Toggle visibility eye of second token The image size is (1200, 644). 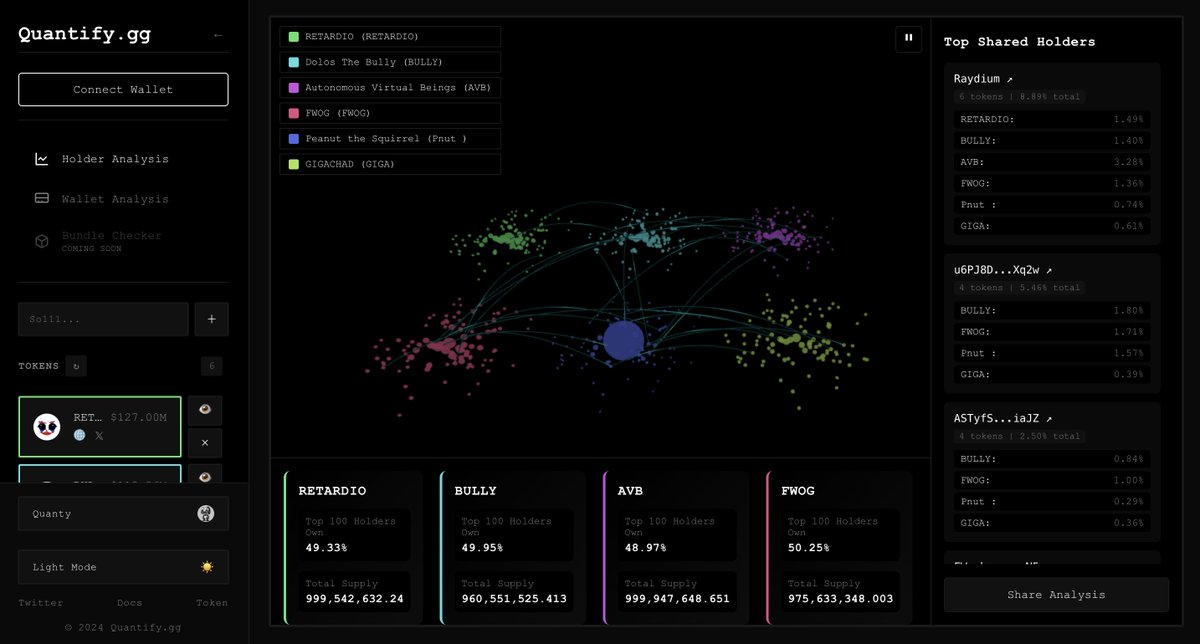click(205, 476)
